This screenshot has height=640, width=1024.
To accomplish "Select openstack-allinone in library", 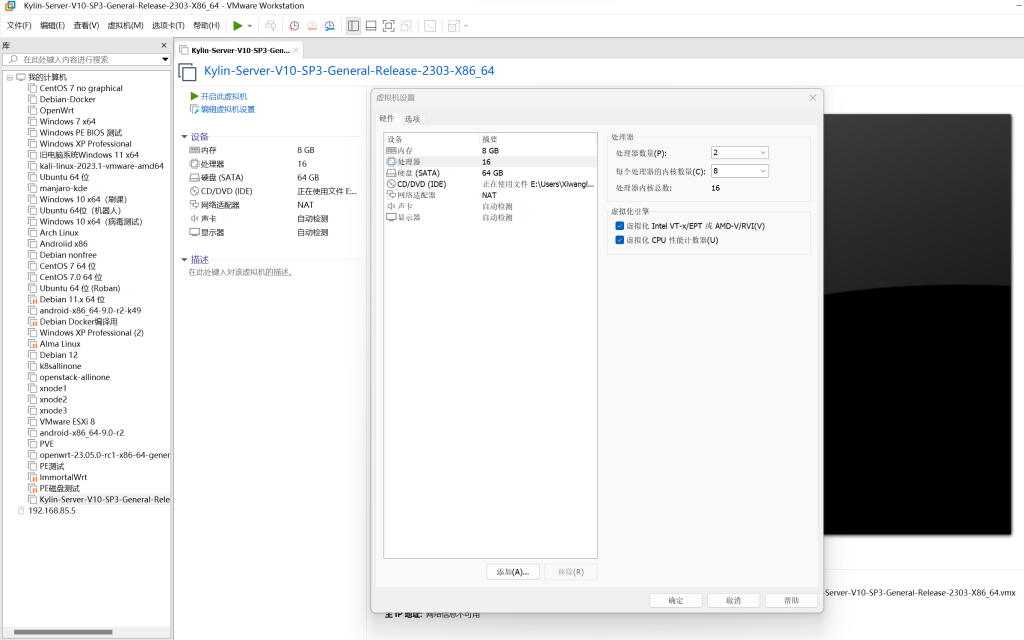I will click(74, 377).
